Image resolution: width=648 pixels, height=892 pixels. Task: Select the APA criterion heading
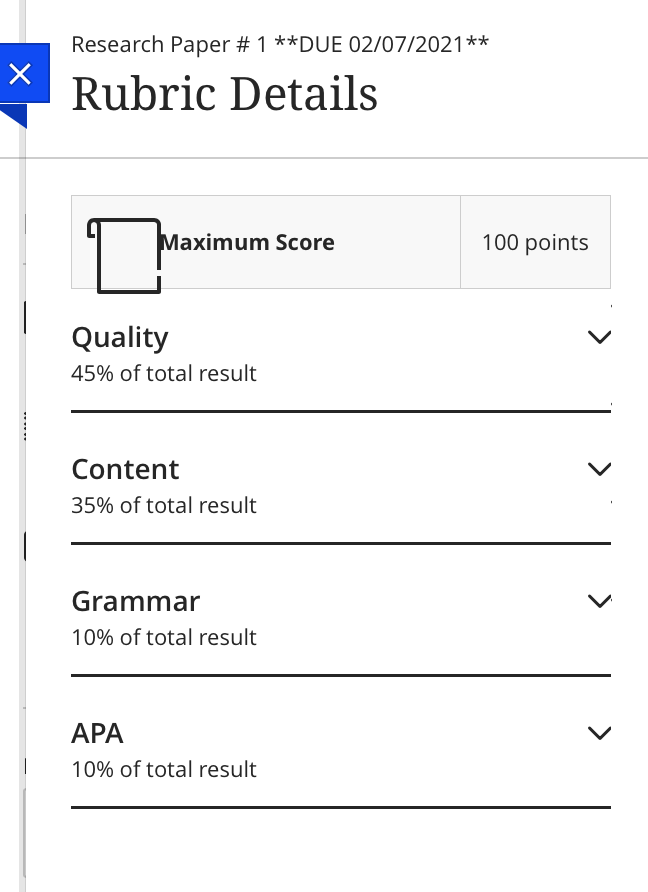[x=97, y=733]
